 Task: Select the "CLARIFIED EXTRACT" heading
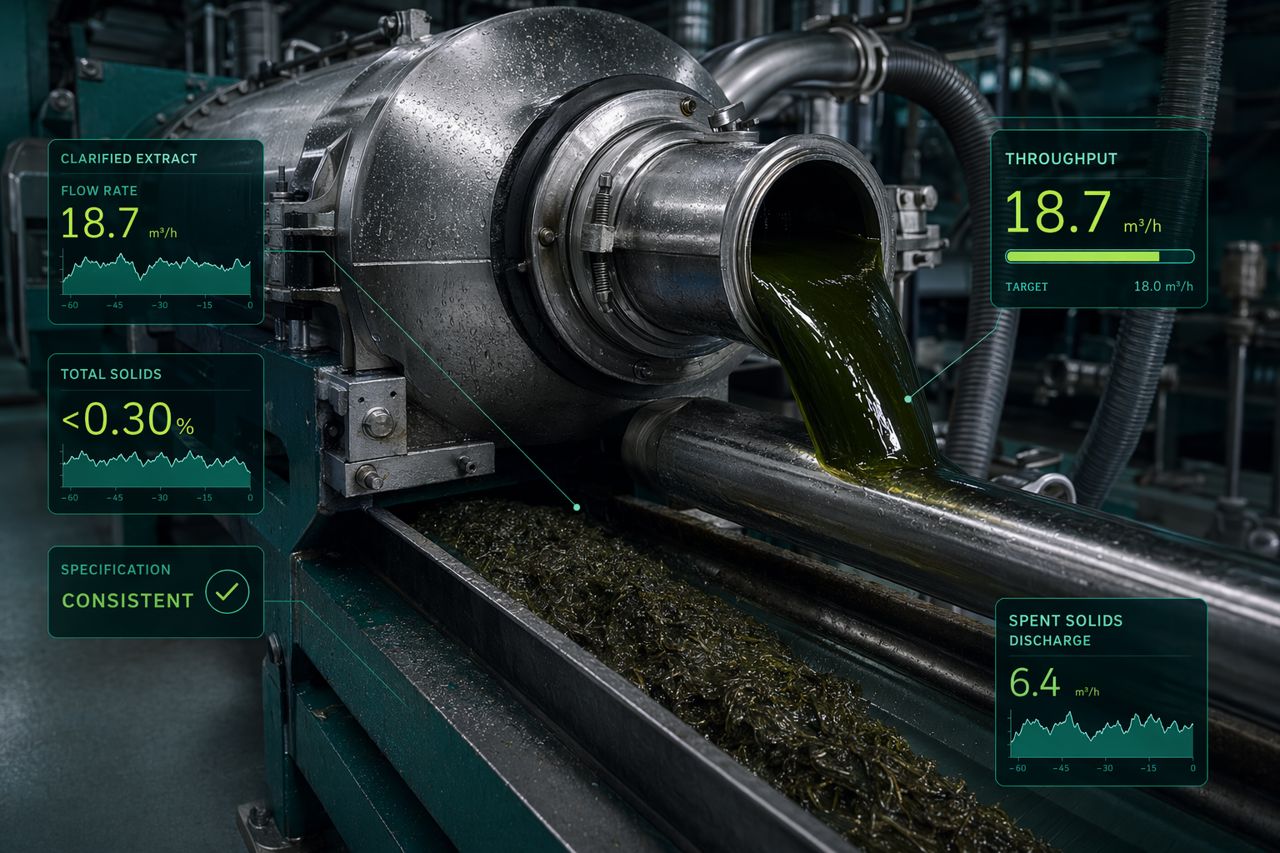(x=129, y=159)
